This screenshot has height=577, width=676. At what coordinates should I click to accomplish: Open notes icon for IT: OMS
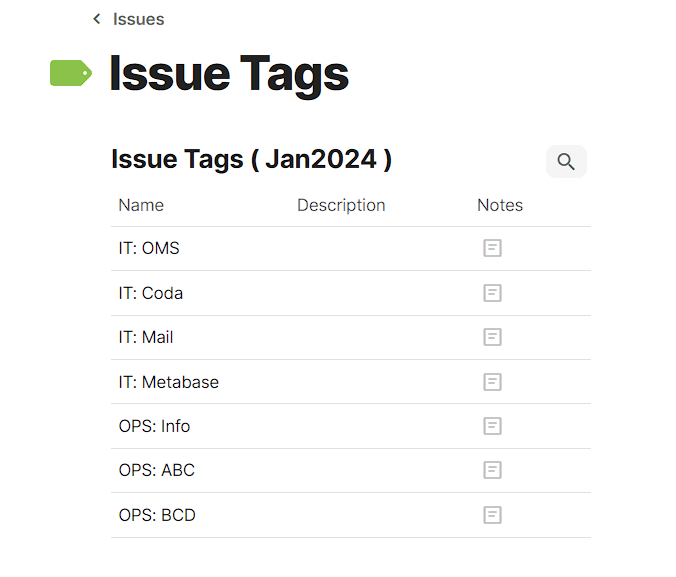[492, 248]
